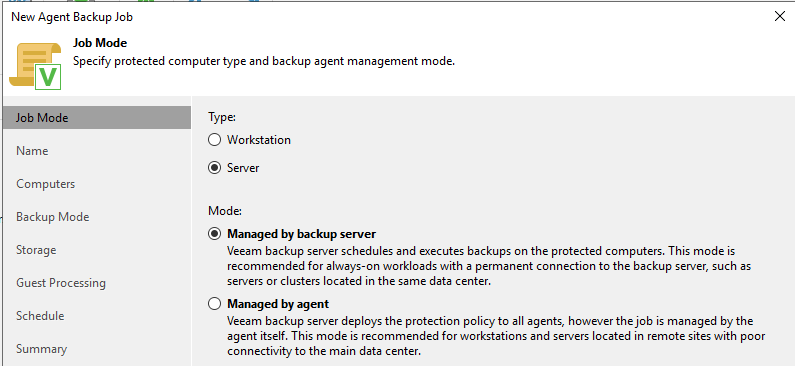Click the remote sites poor connectivity description
This screenshot has width=795, height=366.
pyautogui.click(x=496, y=336)
